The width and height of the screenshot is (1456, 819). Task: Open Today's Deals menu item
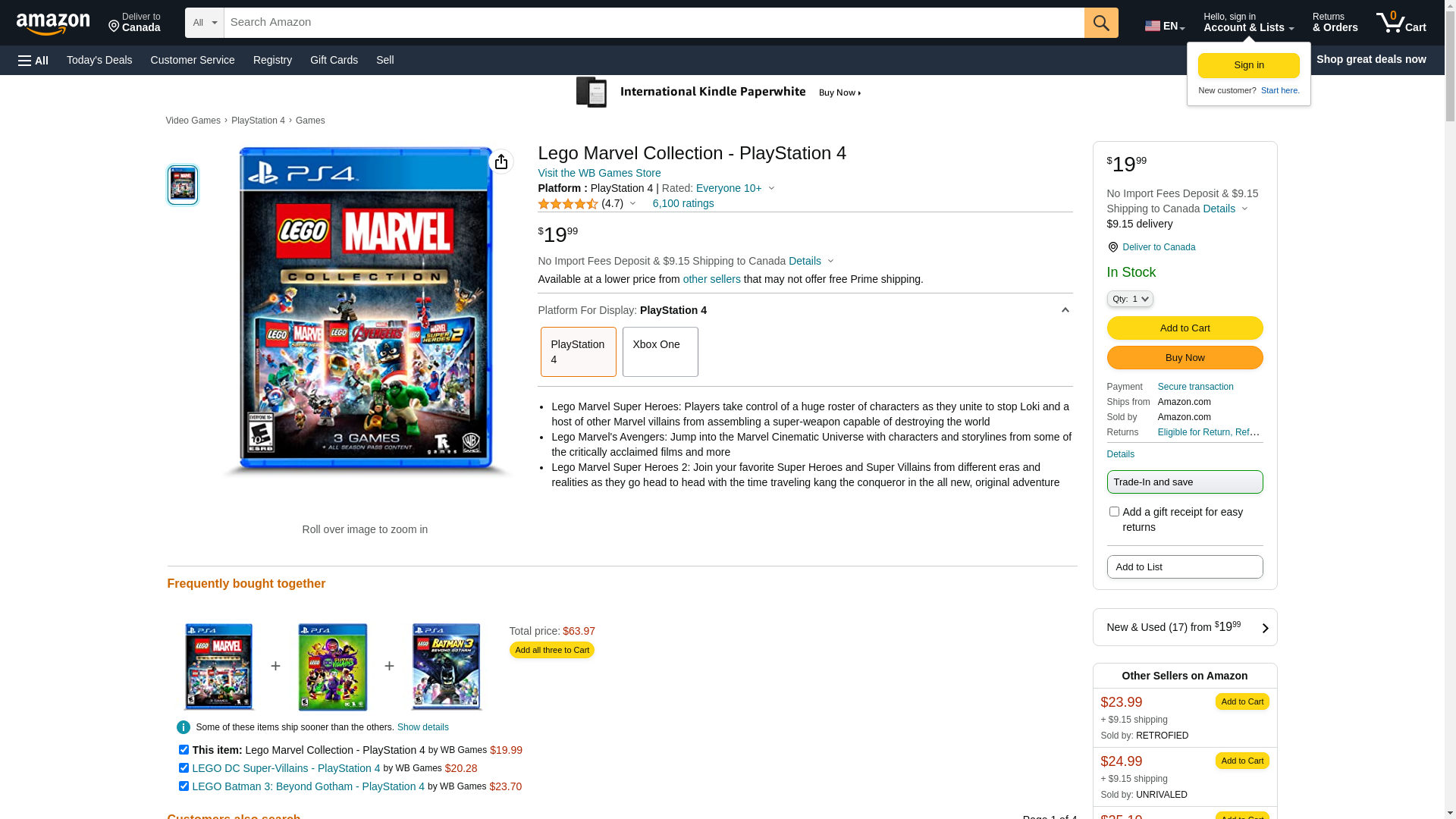(x=99, y=60)
